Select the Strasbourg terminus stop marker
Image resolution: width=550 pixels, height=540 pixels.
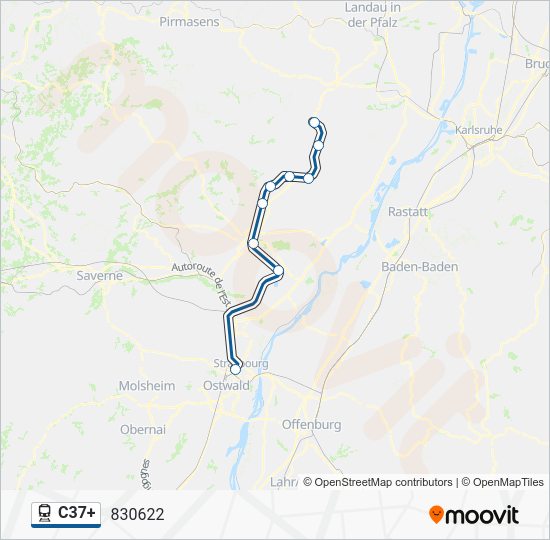235,369
